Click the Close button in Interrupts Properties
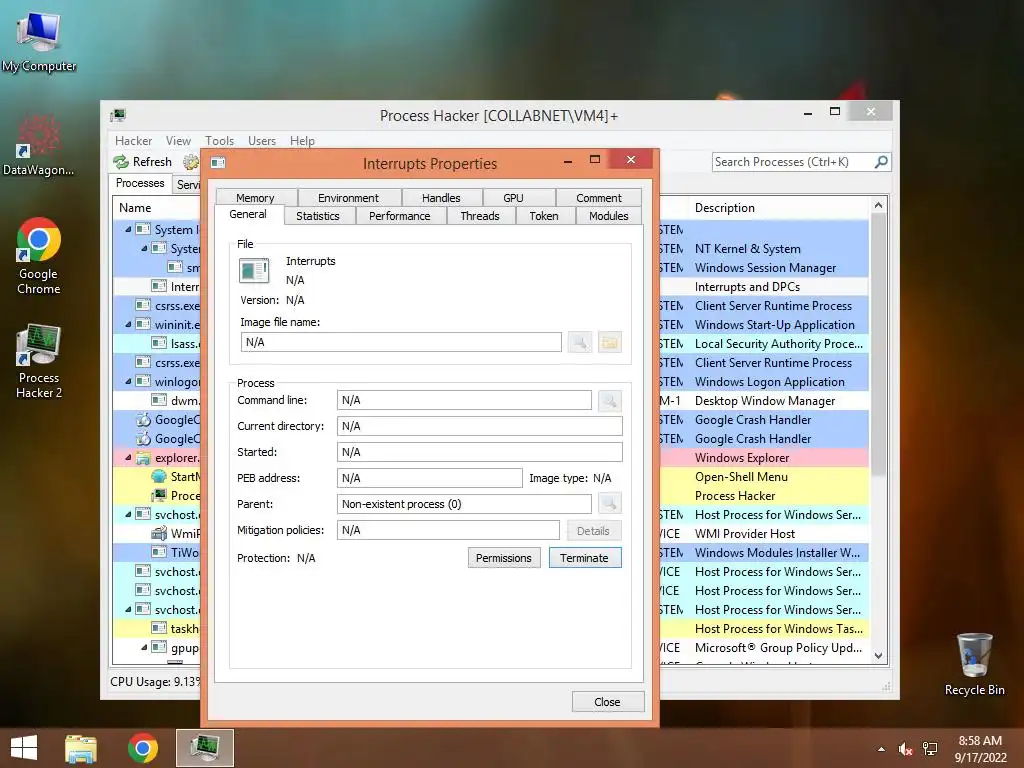 pyautogui.click(x=607, y=701)
